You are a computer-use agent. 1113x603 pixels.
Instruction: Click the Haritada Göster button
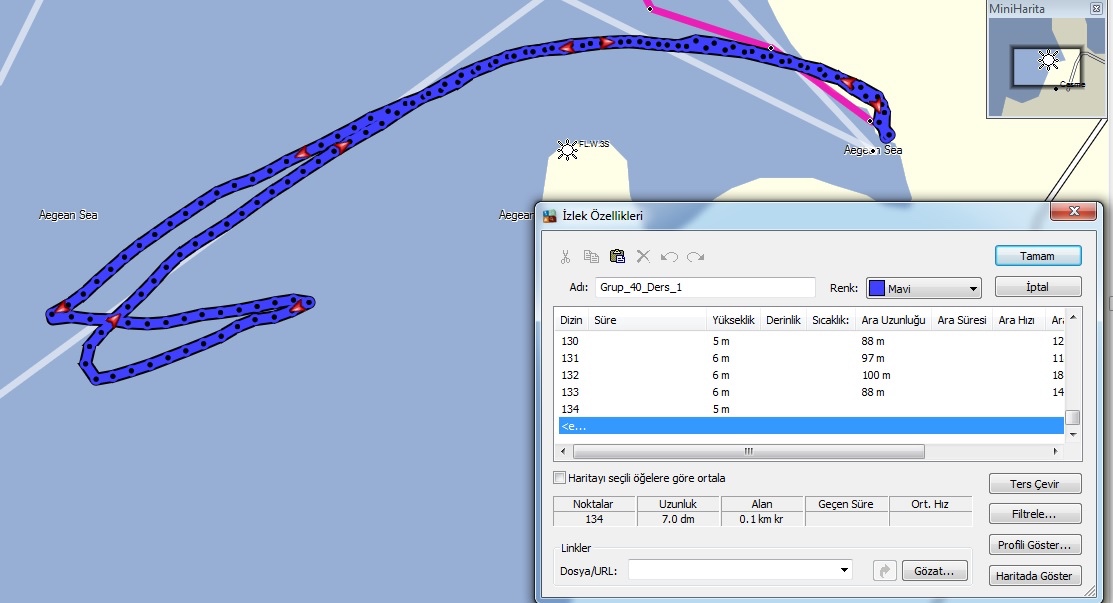pyautogui.click(x=1035, y=575)
